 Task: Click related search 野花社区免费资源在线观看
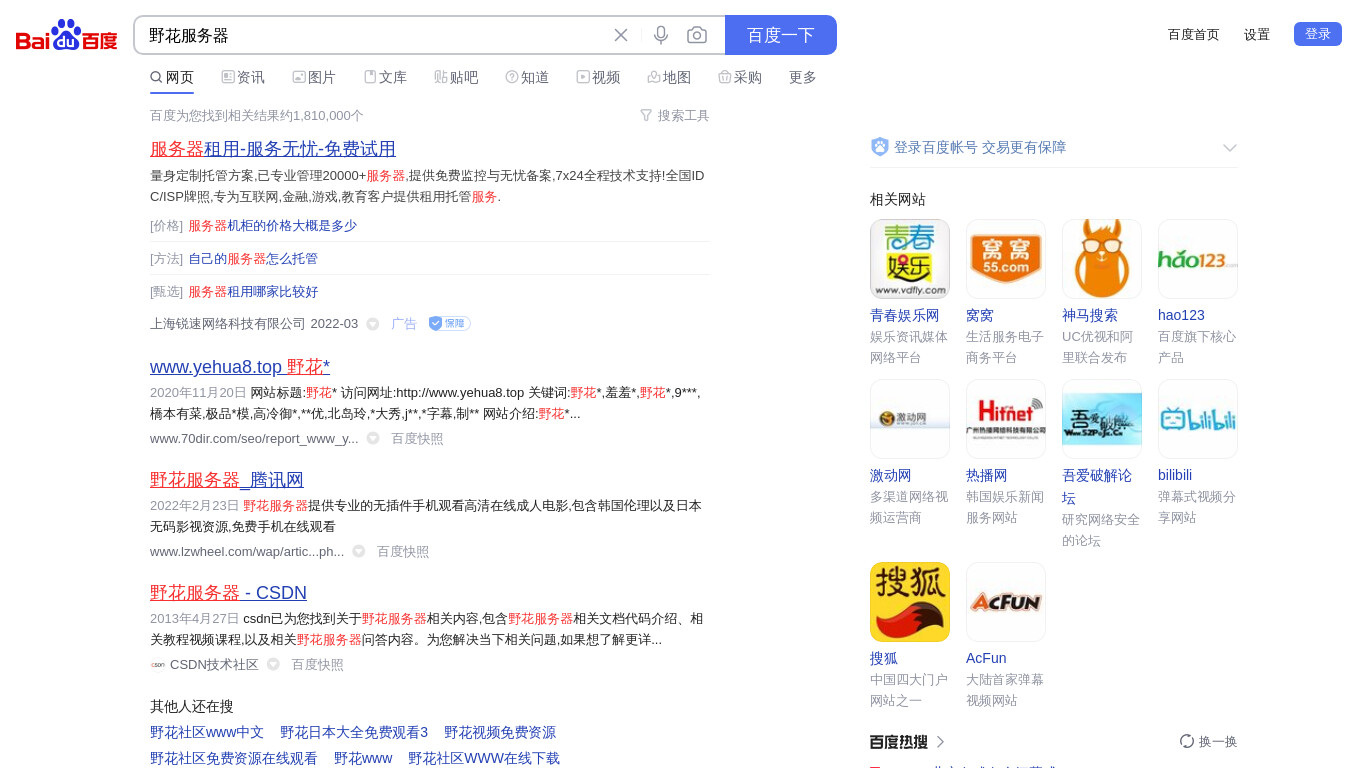[234, 759]
